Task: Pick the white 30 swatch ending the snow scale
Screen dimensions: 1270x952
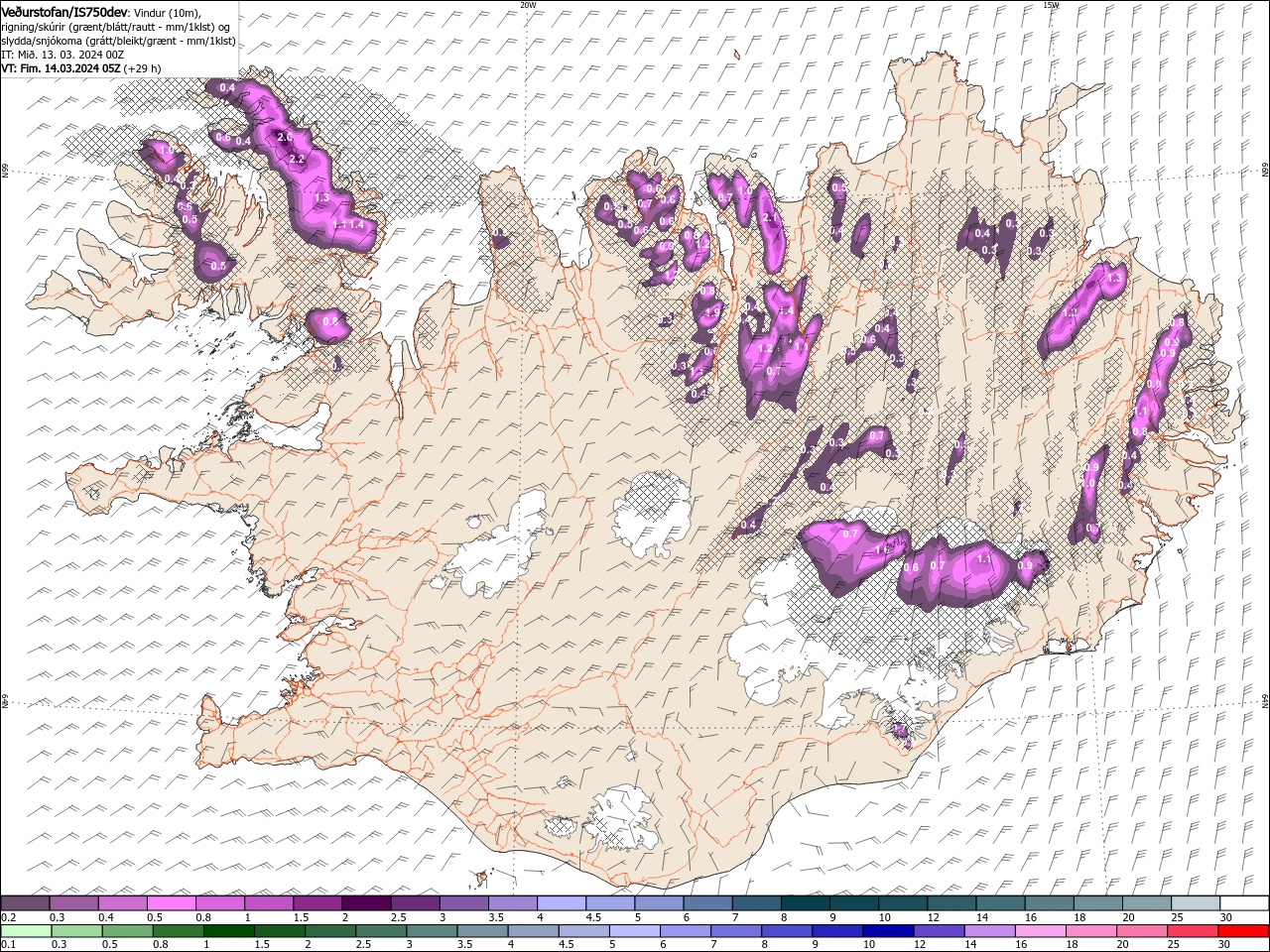Action: (1244, 903)
